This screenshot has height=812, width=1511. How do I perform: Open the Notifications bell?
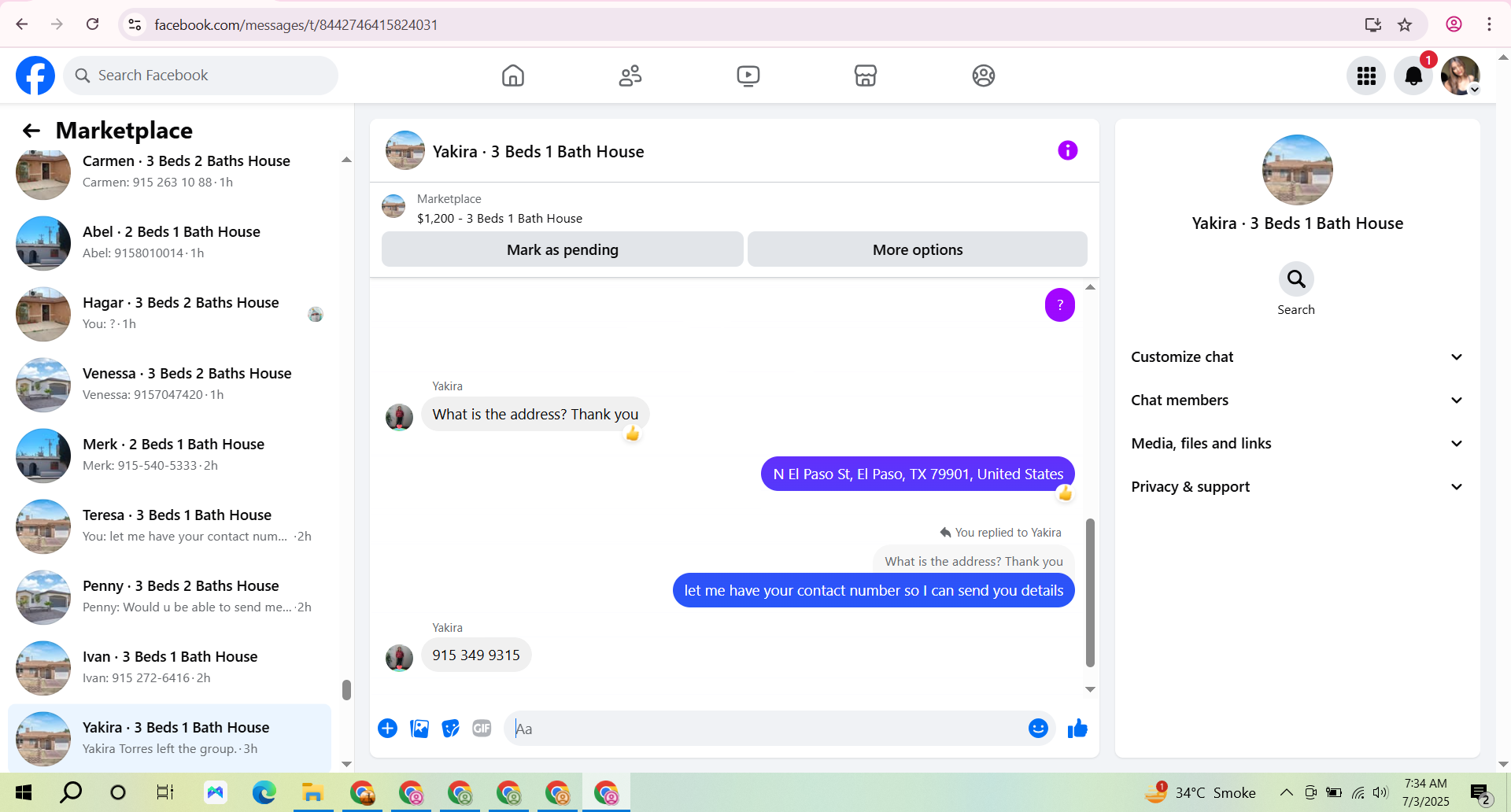1413,76
